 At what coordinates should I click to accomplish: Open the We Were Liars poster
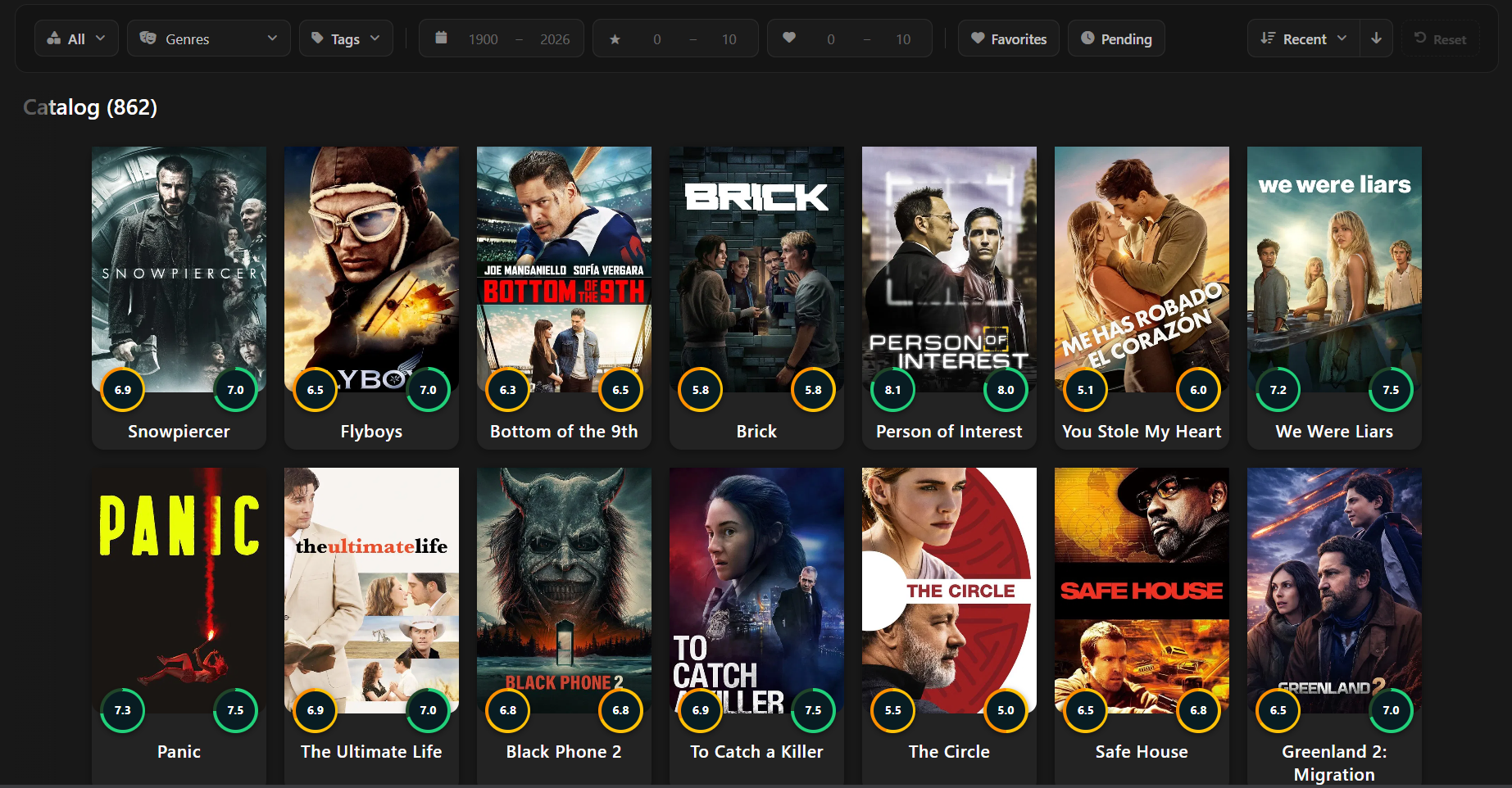point(1334,269)
